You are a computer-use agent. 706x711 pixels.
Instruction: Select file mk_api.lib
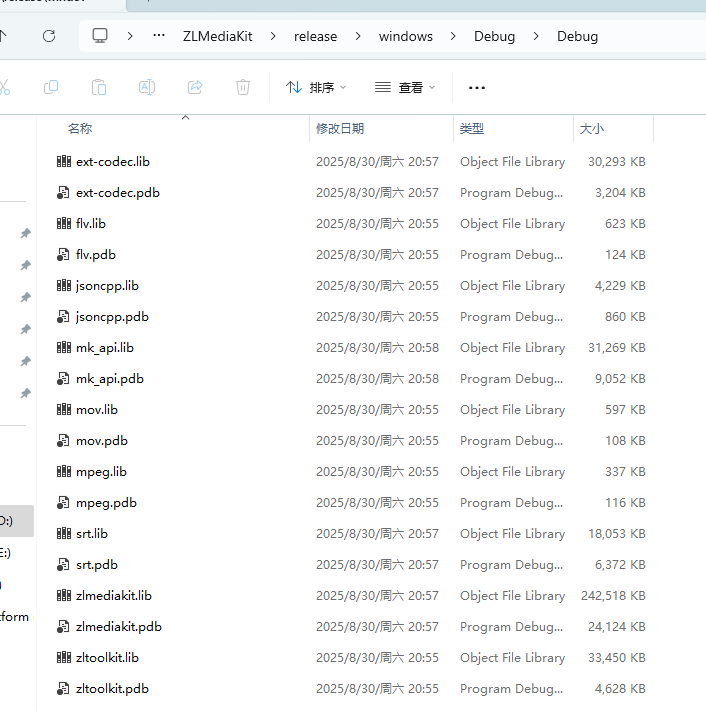[x=105, y=348]
